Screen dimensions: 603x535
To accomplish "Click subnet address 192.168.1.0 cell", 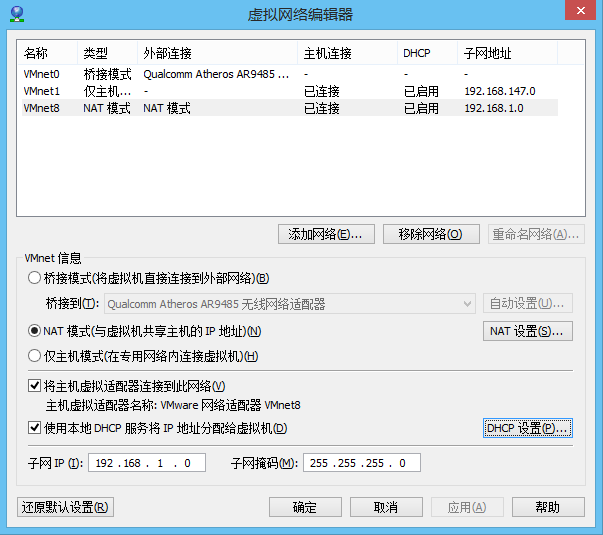I will pos(494,108).
